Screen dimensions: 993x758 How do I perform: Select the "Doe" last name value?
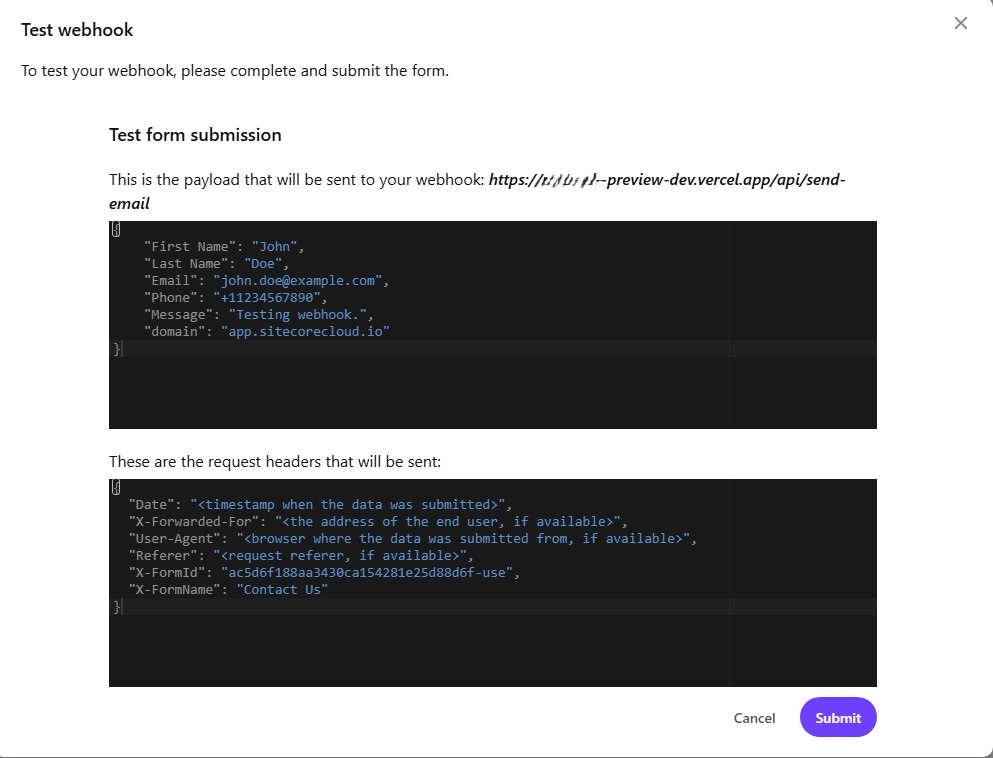pyautogui.click(x=263, y=264)
